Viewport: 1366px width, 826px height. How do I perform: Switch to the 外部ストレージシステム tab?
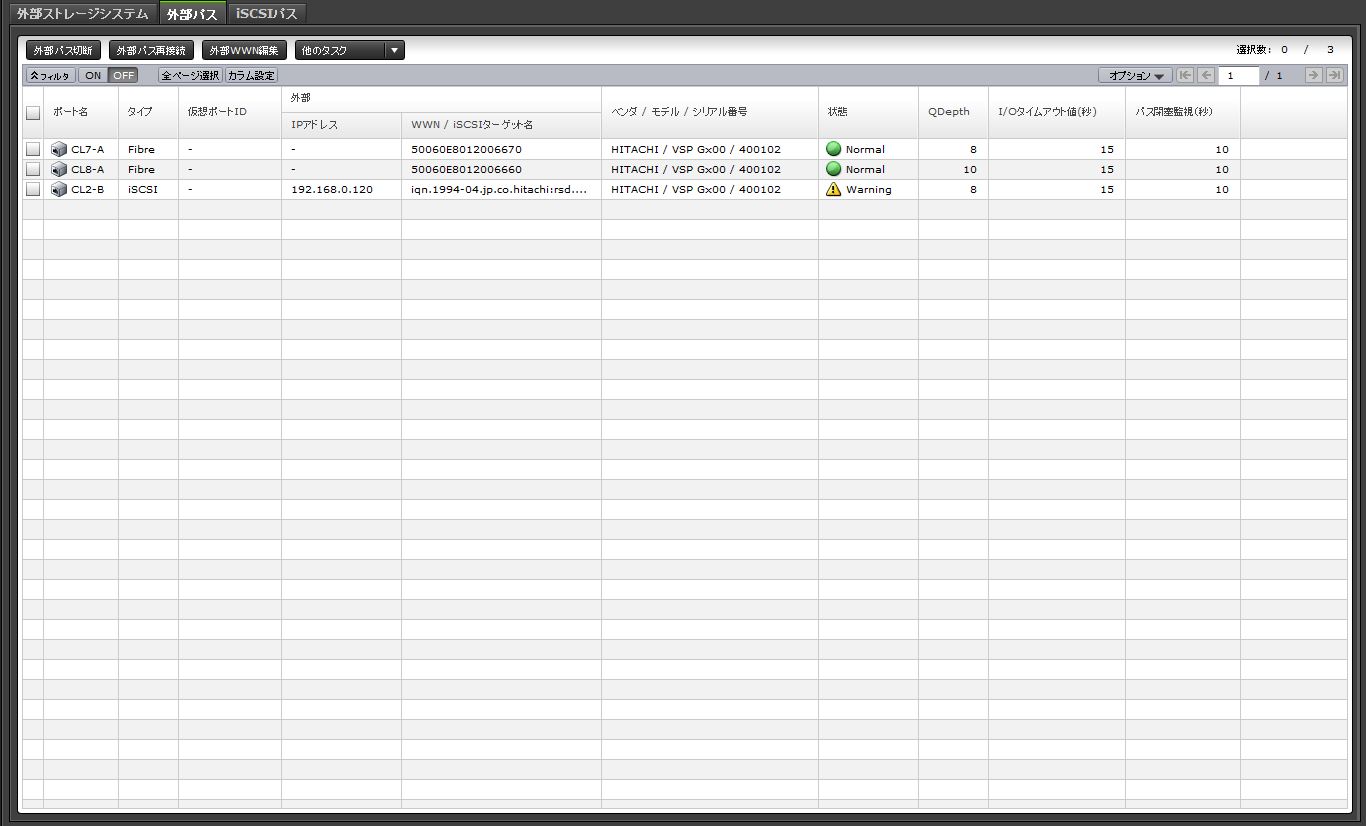(82, 14)
